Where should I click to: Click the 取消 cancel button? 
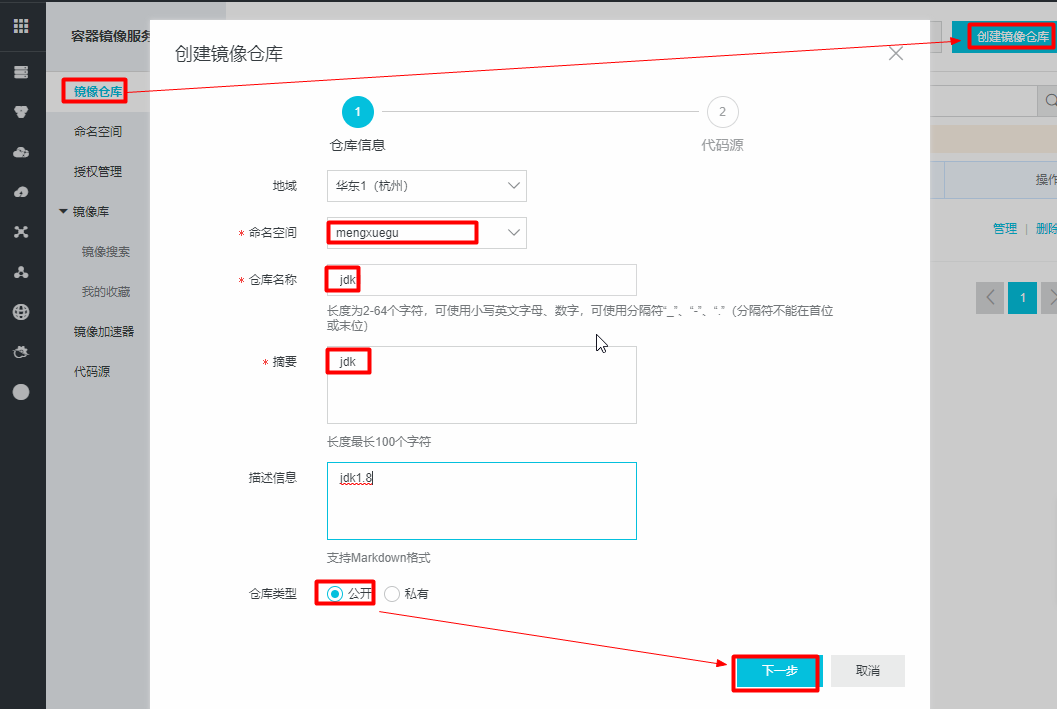[868, 671]
